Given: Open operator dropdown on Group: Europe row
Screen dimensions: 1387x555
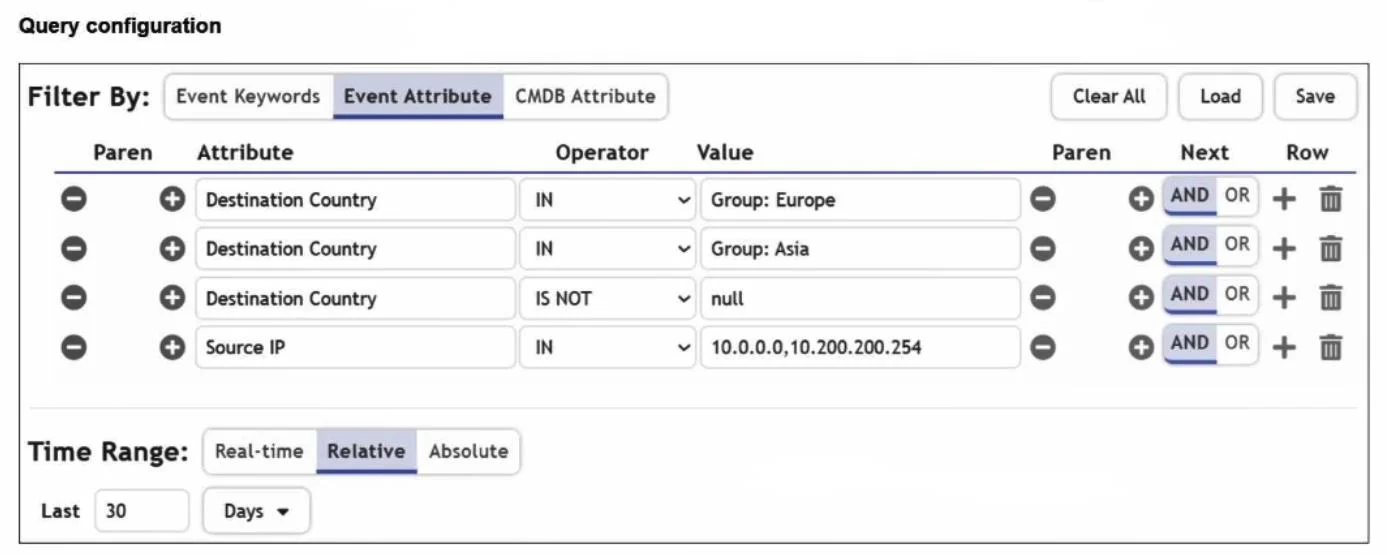Looking at the screenshot, I should 608,200.
